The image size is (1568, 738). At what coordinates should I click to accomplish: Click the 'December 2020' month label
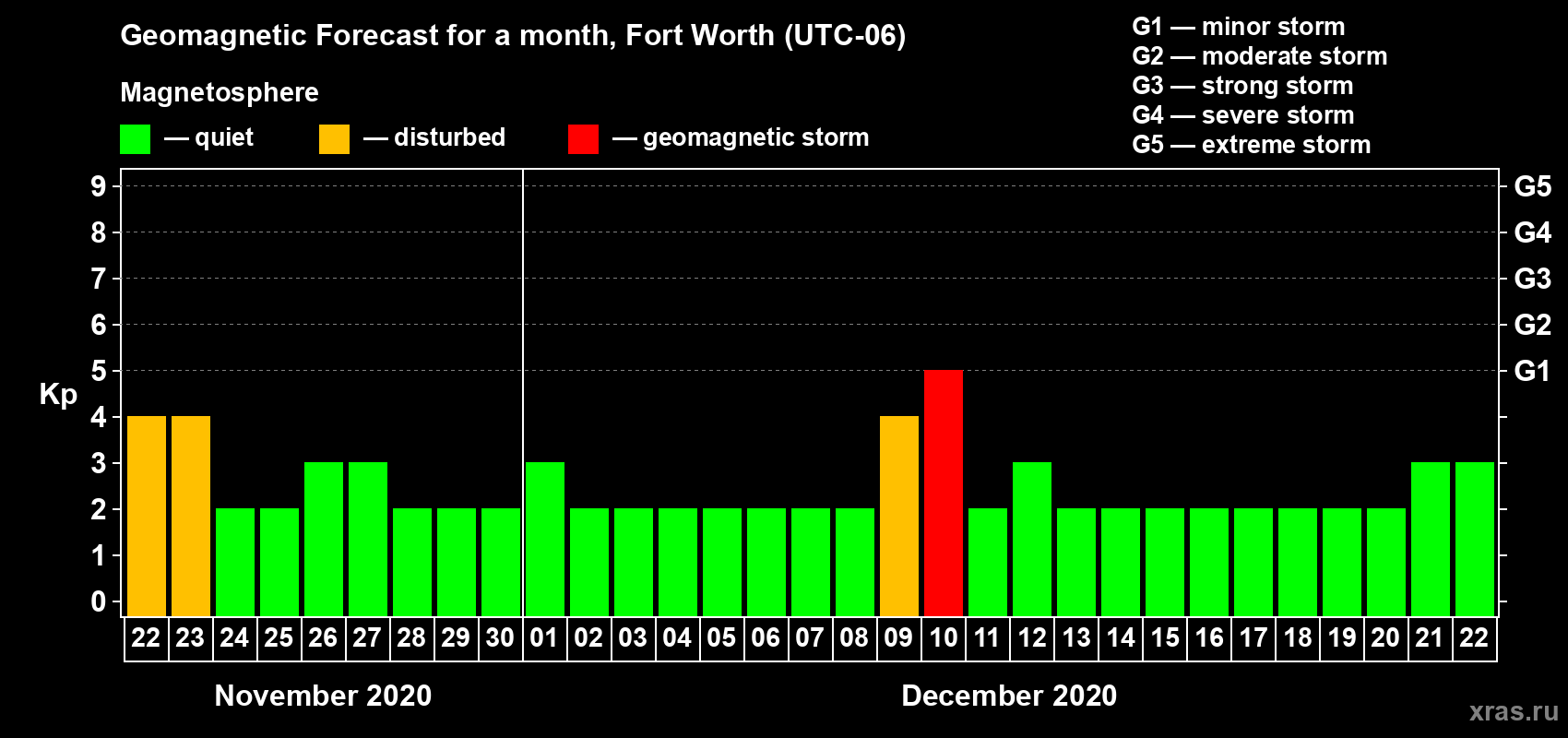(x=1009, y=696)
